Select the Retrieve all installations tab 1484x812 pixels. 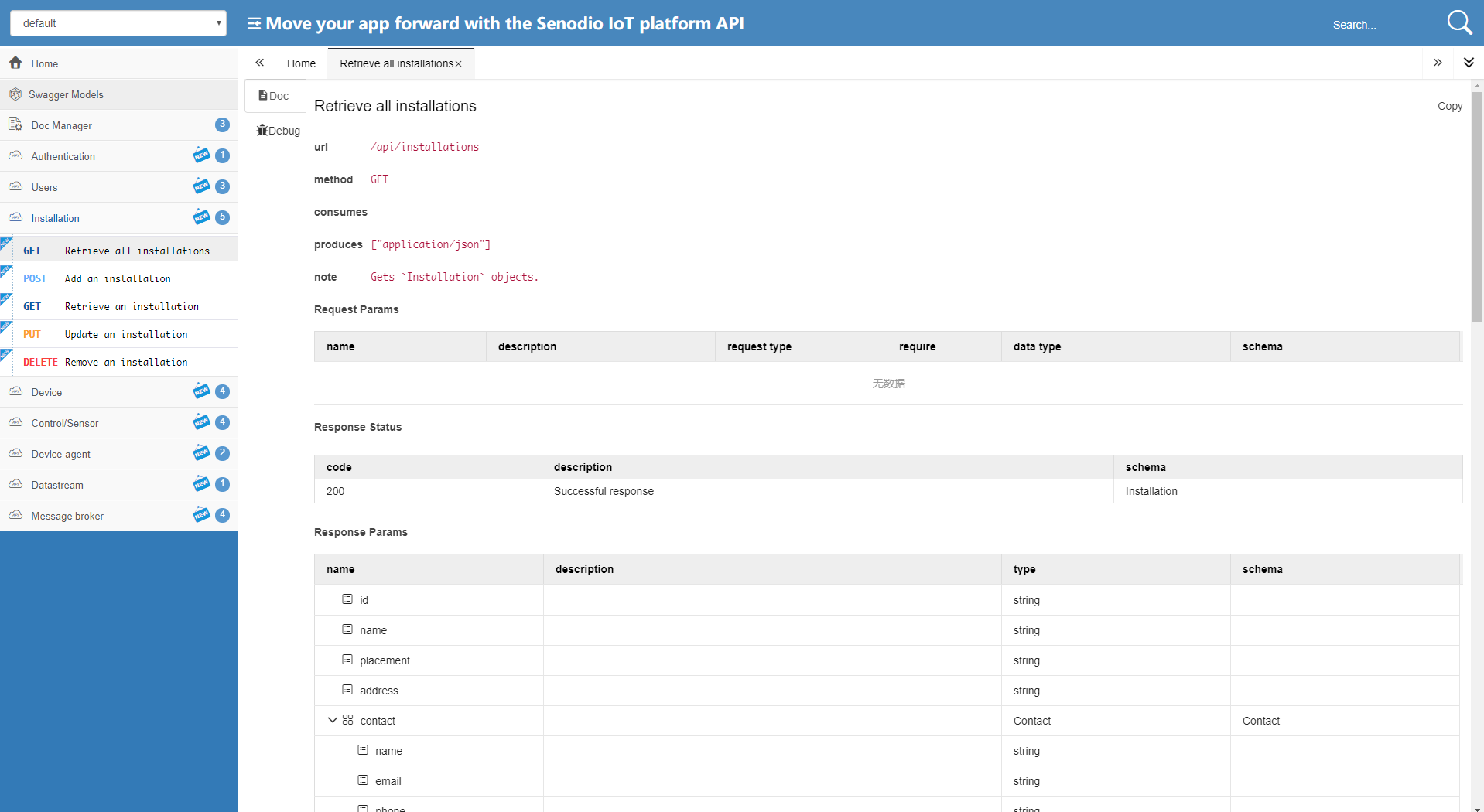pos(395,63)
